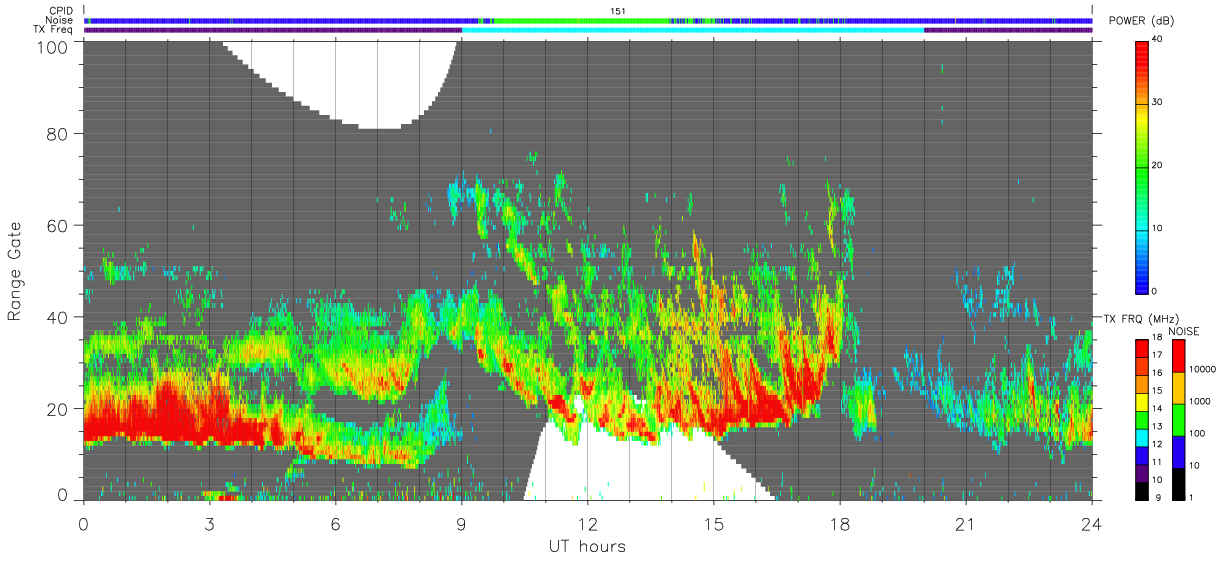Click the y-axis tick label 80
The height and width of the screenshot is (567, 1228).
coord(57,133)
